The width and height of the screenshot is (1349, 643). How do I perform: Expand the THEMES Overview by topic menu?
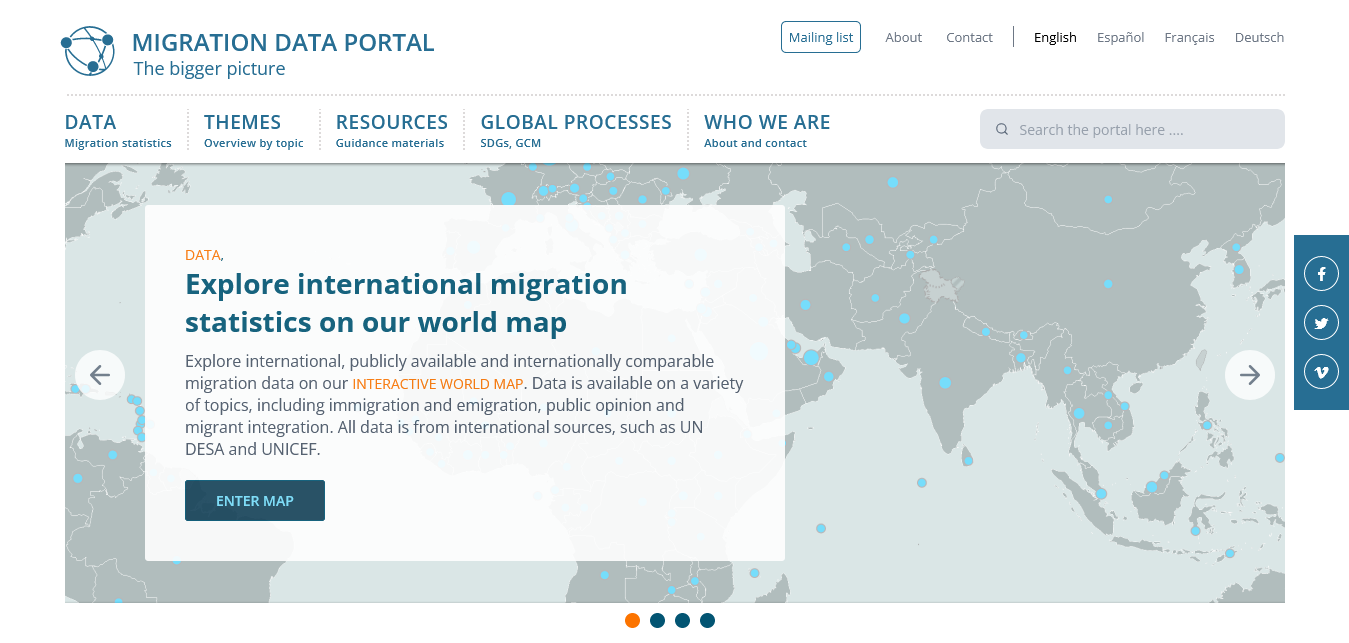(x=253, y=130)
